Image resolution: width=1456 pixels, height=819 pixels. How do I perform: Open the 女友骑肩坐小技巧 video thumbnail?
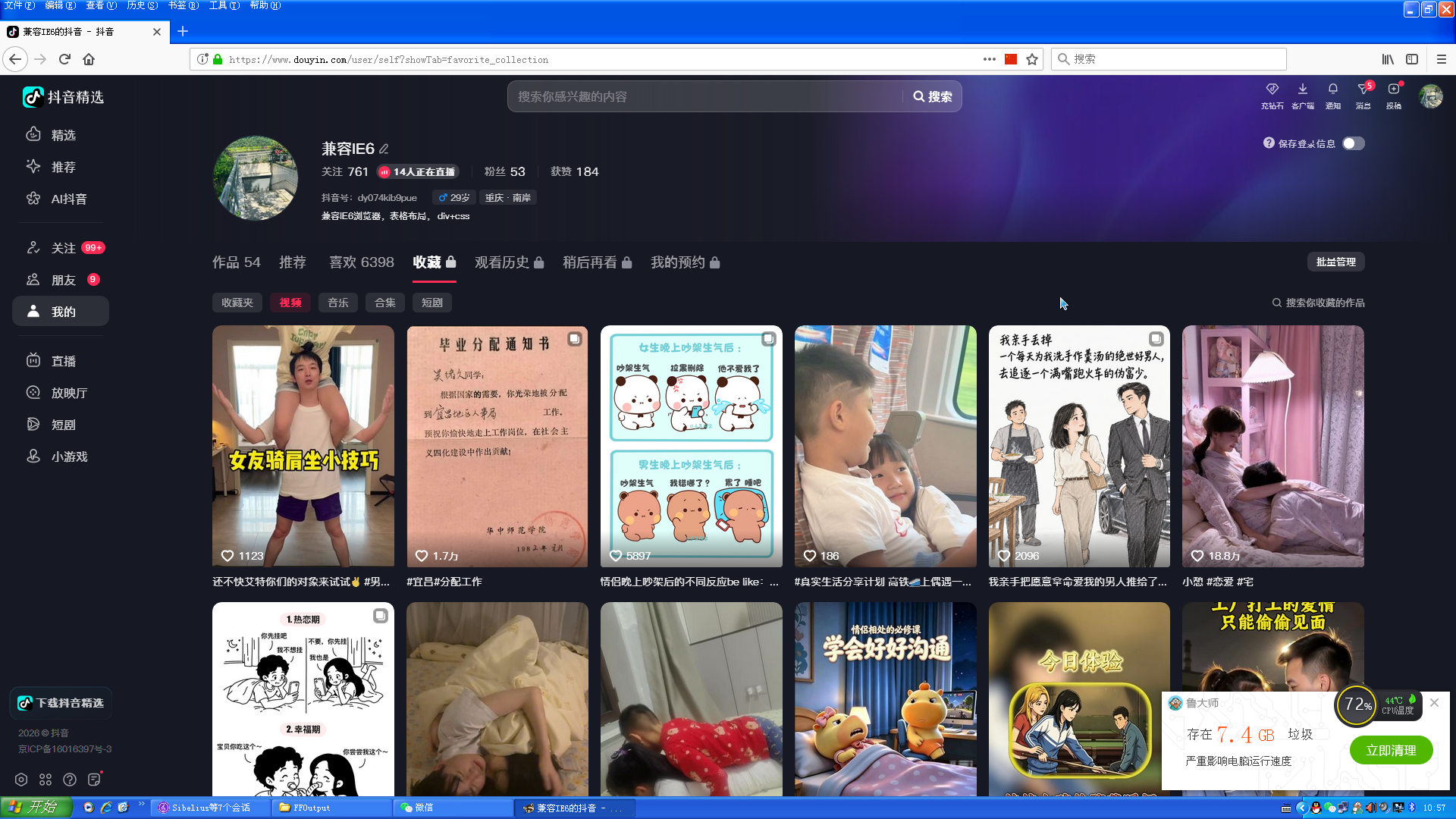tap(303, 447)
